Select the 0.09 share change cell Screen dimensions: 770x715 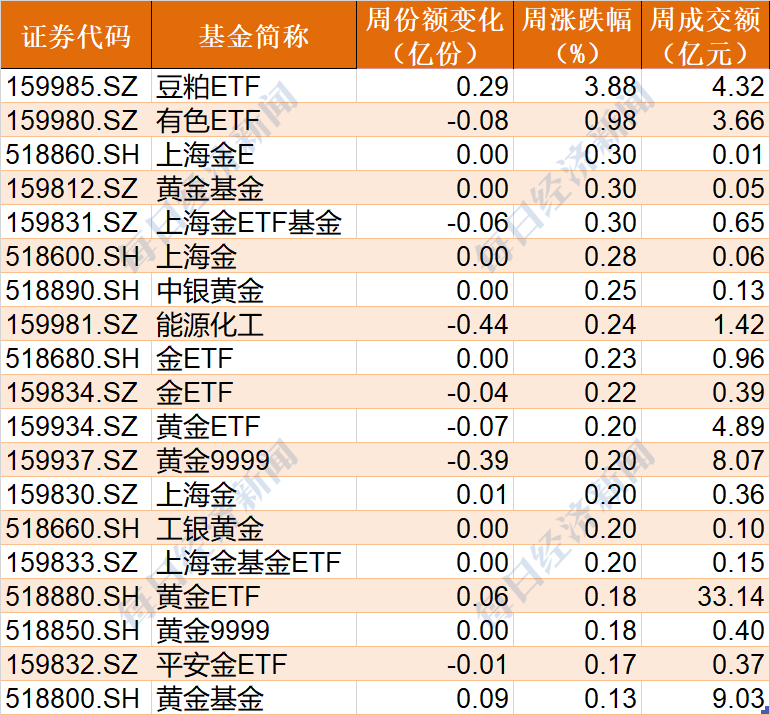[435, 698]
